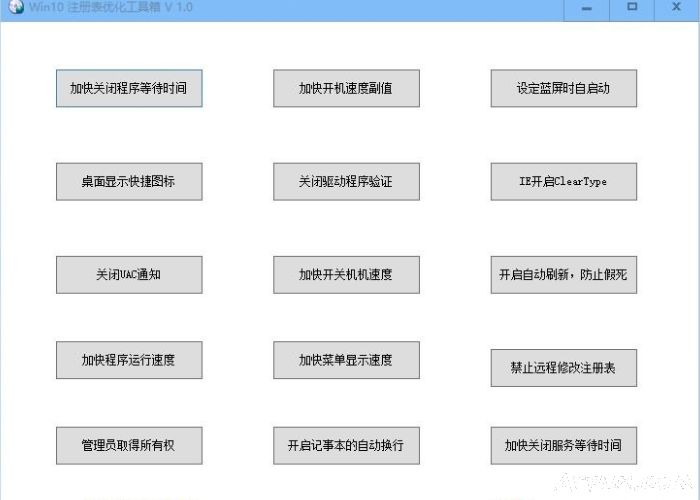The width and height of the screenshot is (700, 500).
Task: Click 加快关闭服务等待时间 button
Action: [564, 446]
